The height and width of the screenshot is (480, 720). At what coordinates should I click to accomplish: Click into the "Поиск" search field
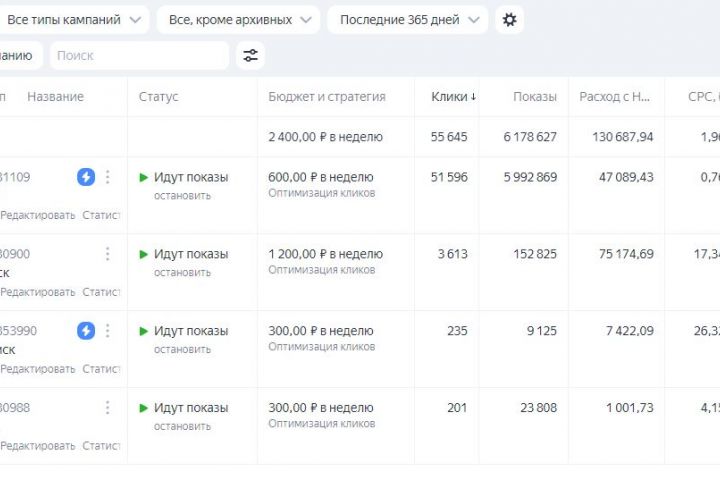click(138, 56)
